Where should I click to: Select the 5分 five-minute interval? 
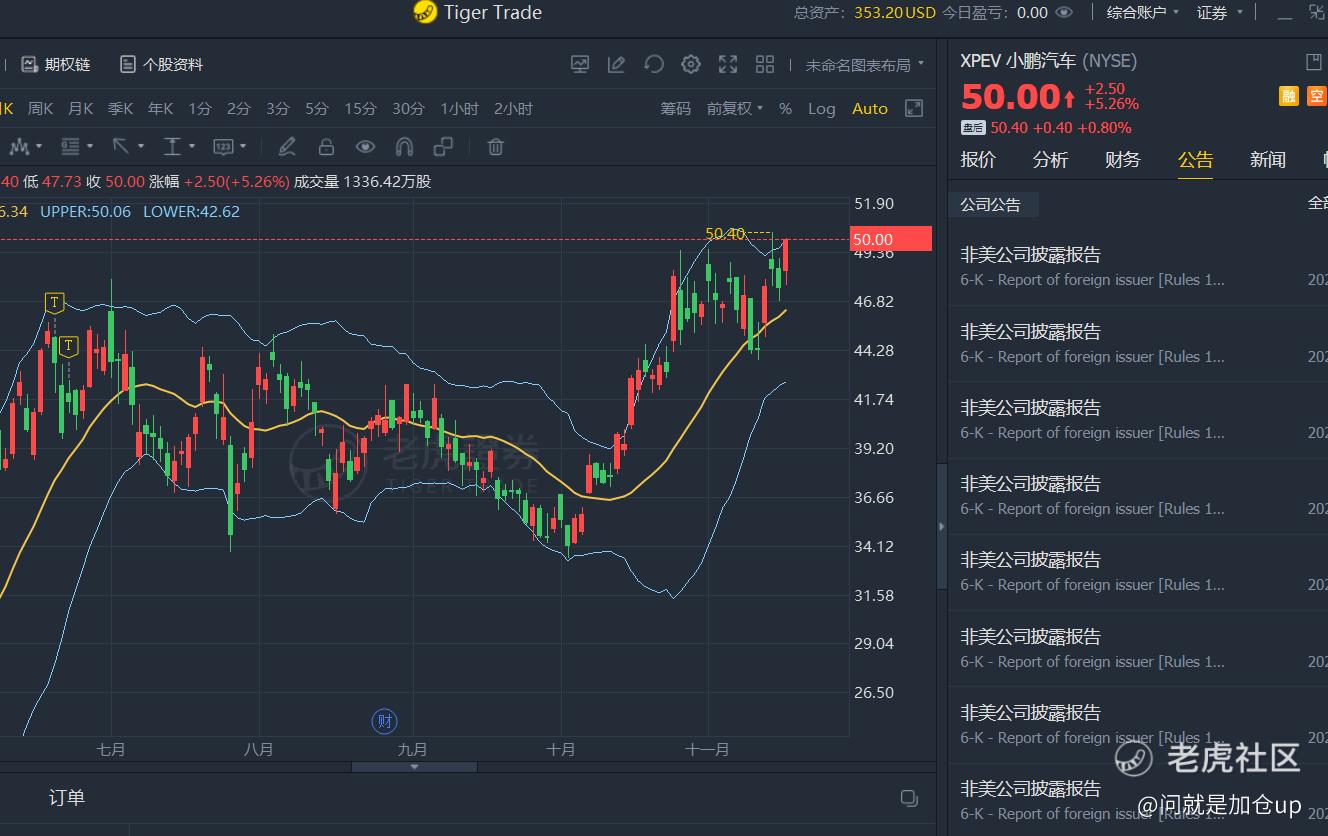317,109
